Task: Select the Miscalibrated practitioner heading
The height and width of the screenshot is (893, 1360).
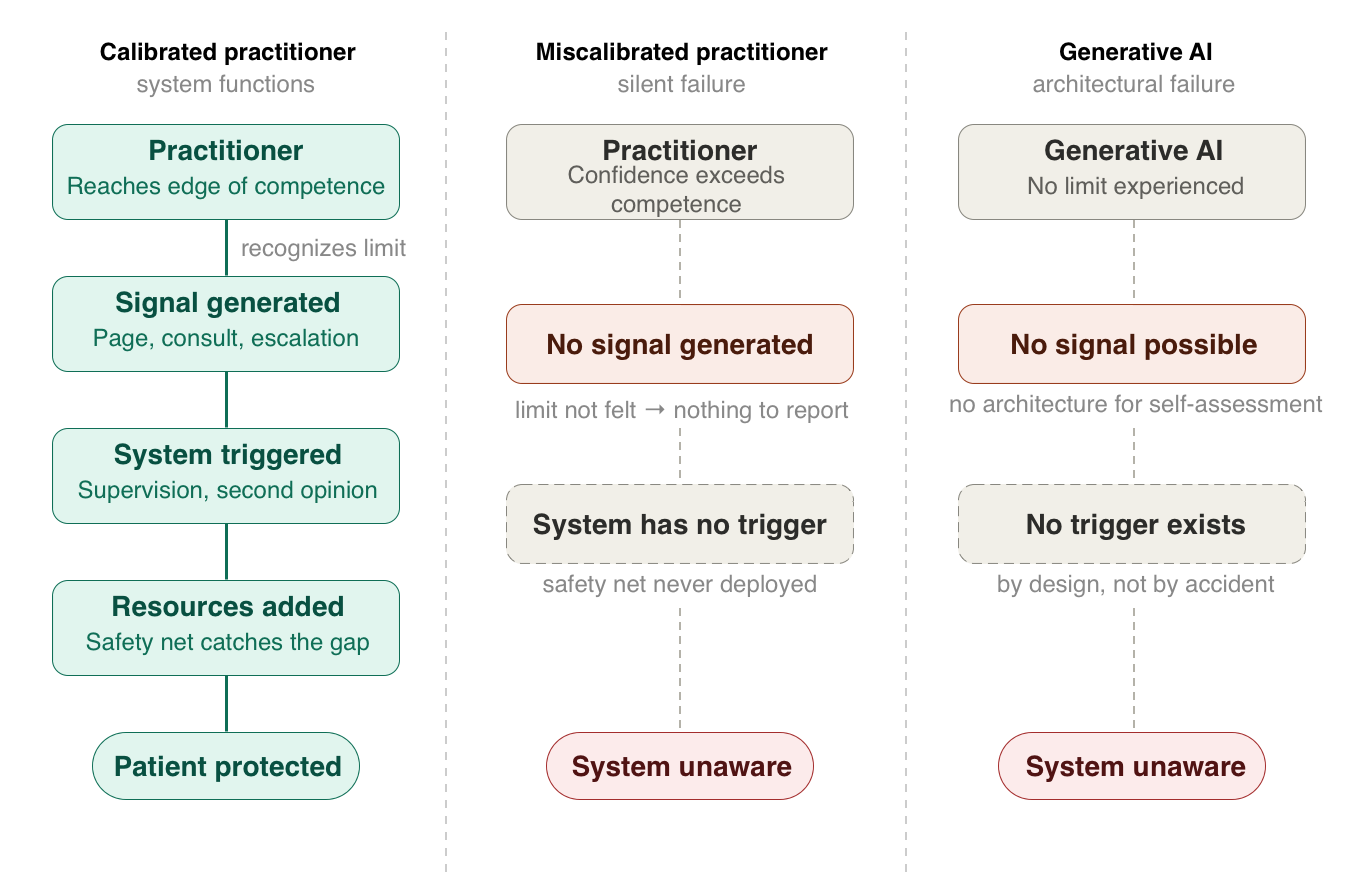Action: [681, 52]
